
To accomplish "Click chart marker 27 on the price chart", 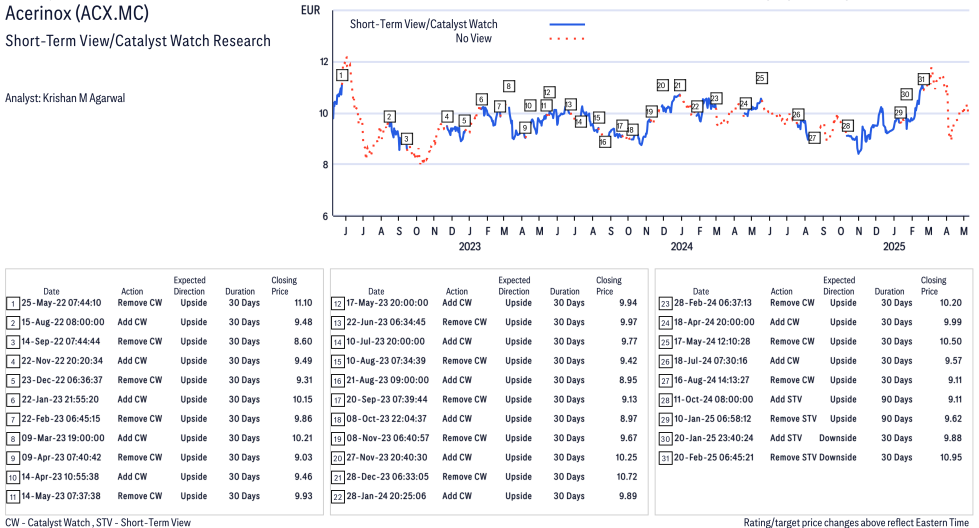I will pyautogui.click(x=813, y=138).
